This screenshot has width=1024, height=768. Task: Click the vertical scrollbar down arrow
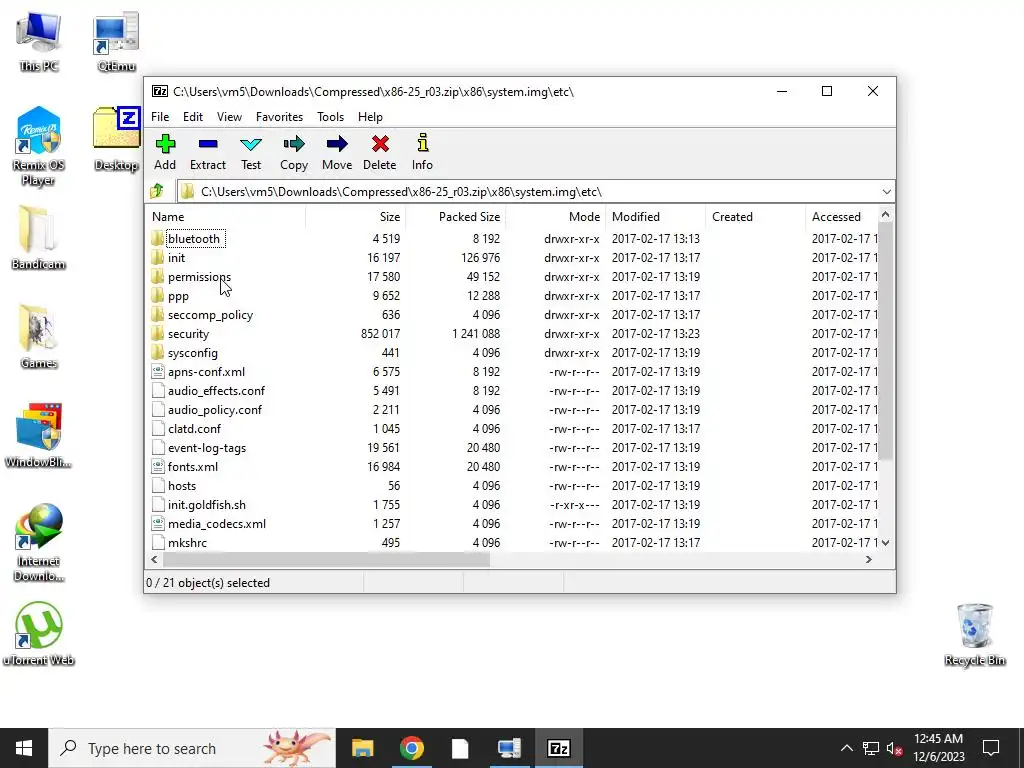pos(886,543)
